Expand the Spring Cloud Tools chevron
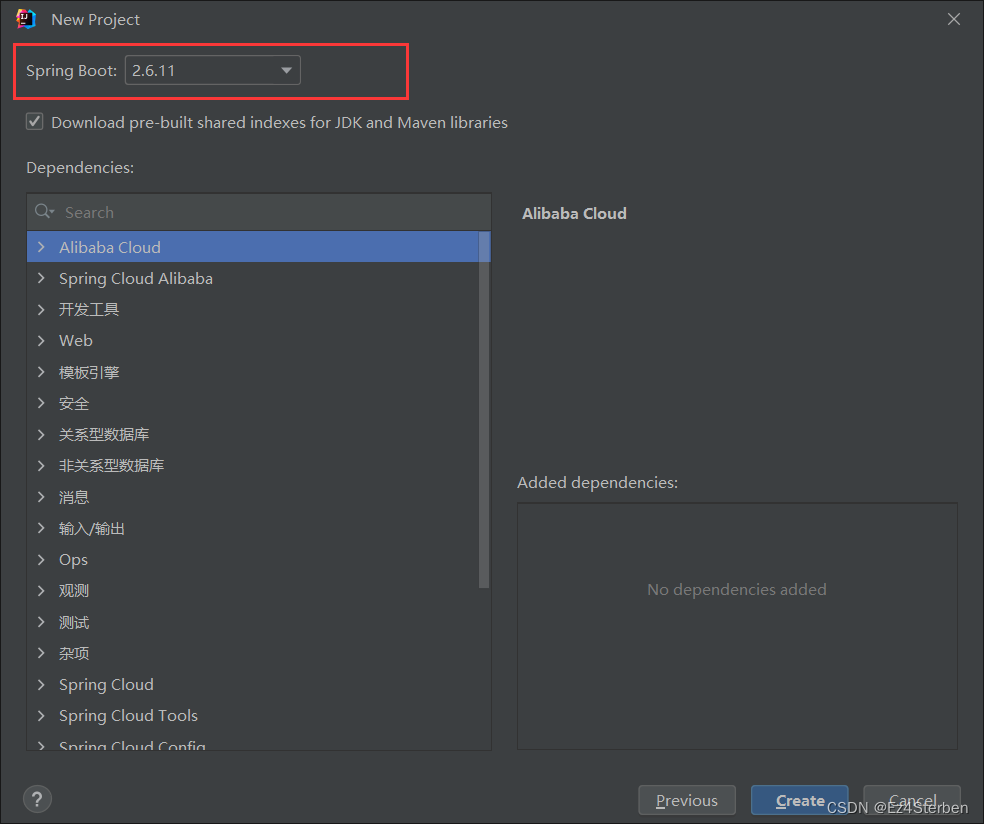Image resolution: width=984 pixels, height=824 pixels. pyautogui.click(x=41, y=715)
